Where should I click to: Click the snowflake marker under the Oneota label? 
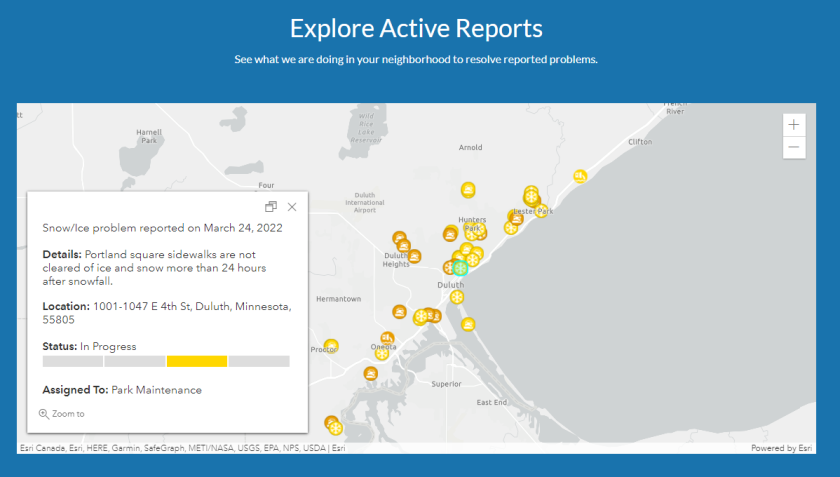382,354
